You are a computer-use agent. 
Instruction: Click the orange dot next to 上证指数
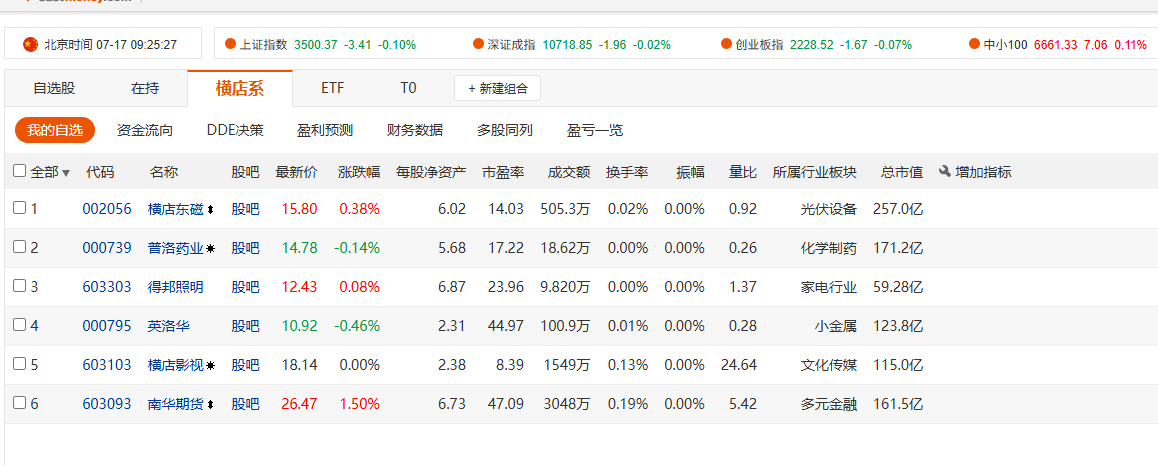point(230,44)
